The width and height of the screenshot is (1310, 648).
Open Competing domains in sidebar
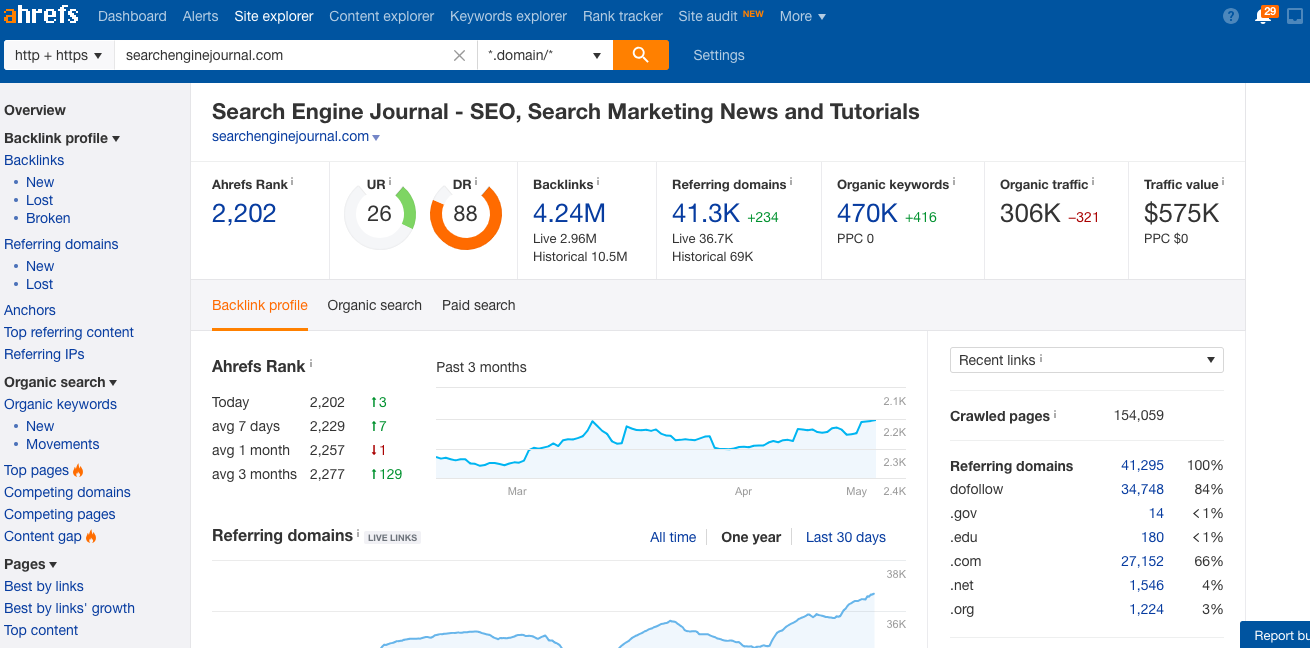point(68,492)
